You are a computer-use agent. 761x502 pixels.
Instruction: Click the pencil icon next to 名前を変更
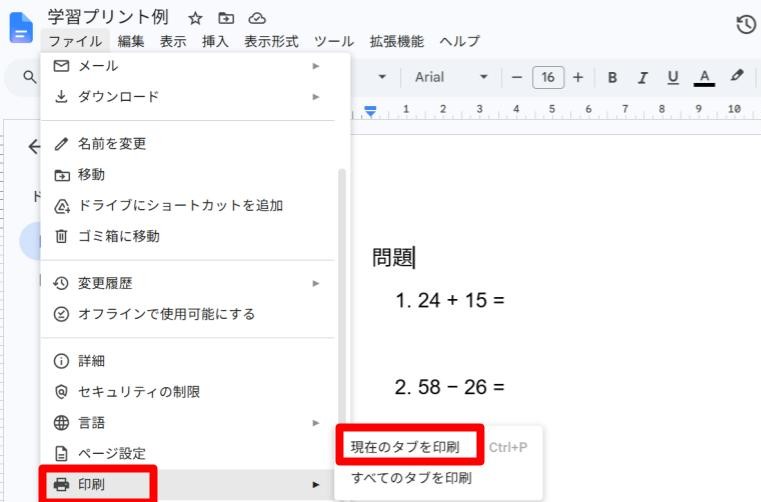coord(61,144)
